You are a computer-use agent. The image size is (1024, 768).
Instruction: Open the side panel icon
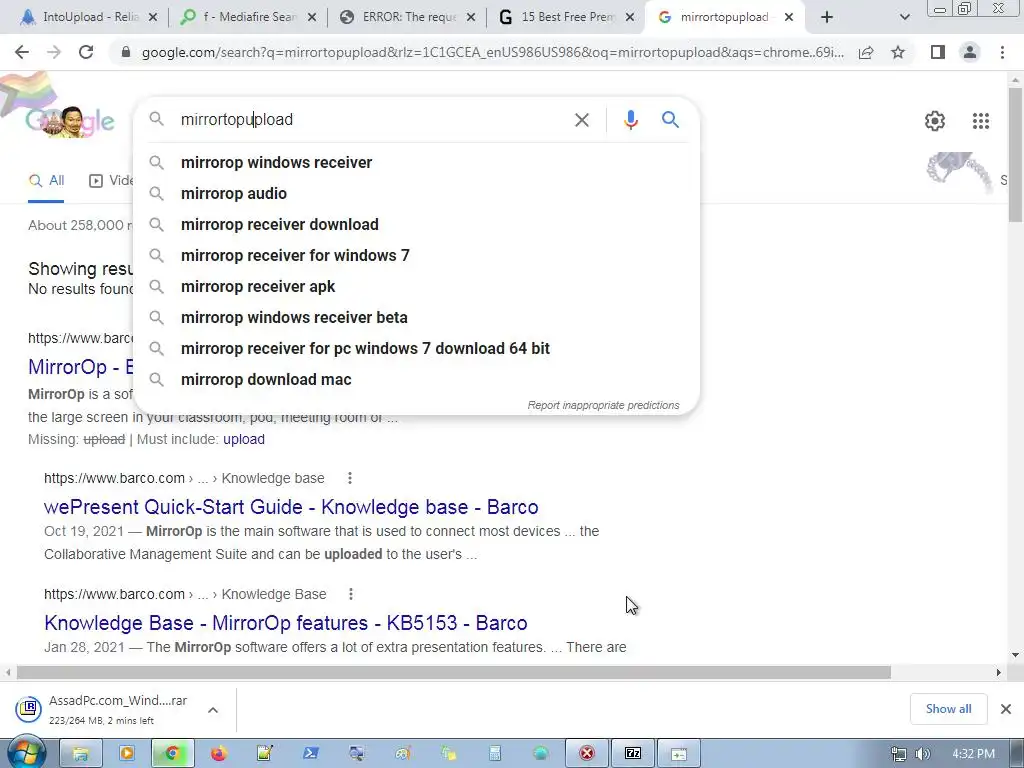pos(938,52)
